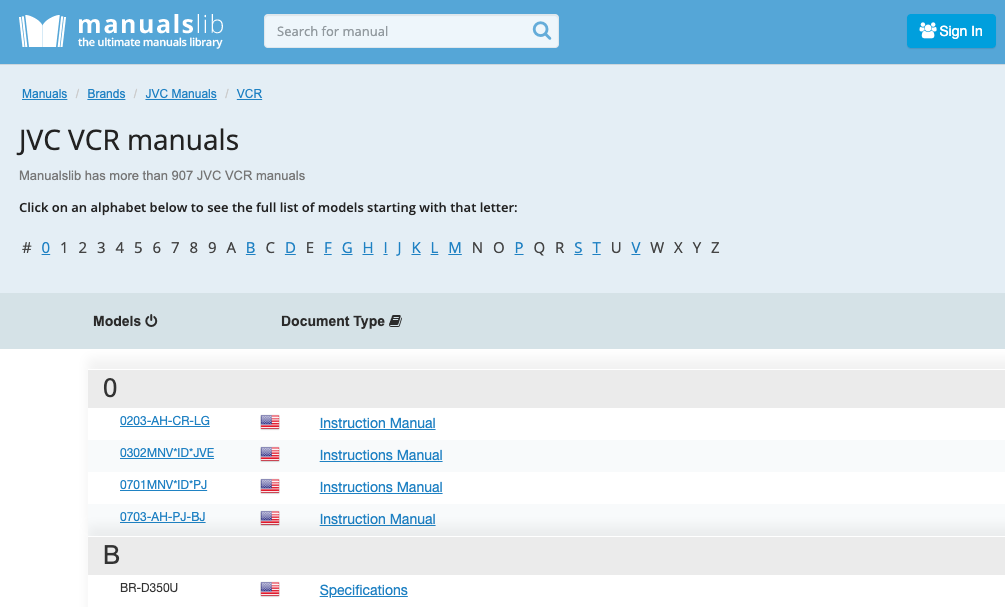Click the US flag for 0703-AH-PJ-BJ
This screenshot has width=1005, height=607.
click(x=270, y=518)
